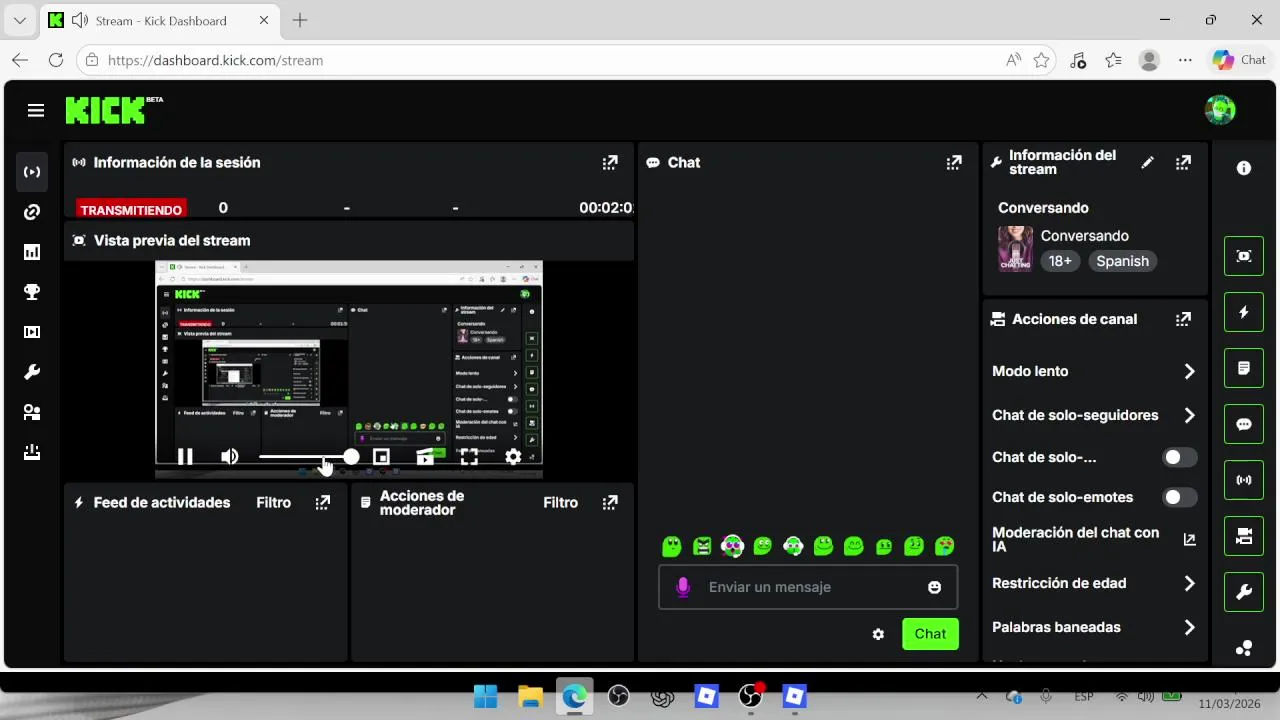Open the user avatar menu in Kick header
Viewport: 1280px width, 720px height.
point(1220,110)
